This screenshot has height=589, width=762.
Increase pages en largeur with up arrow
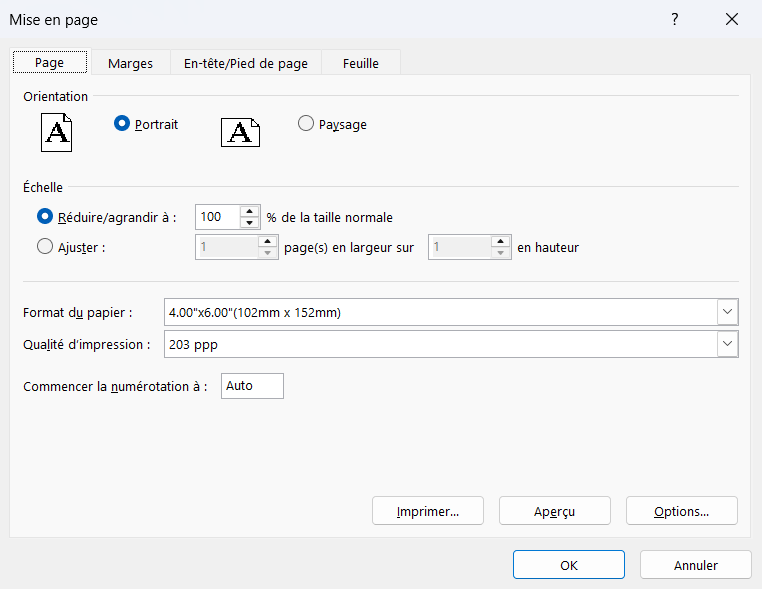(x=267, y=242)
